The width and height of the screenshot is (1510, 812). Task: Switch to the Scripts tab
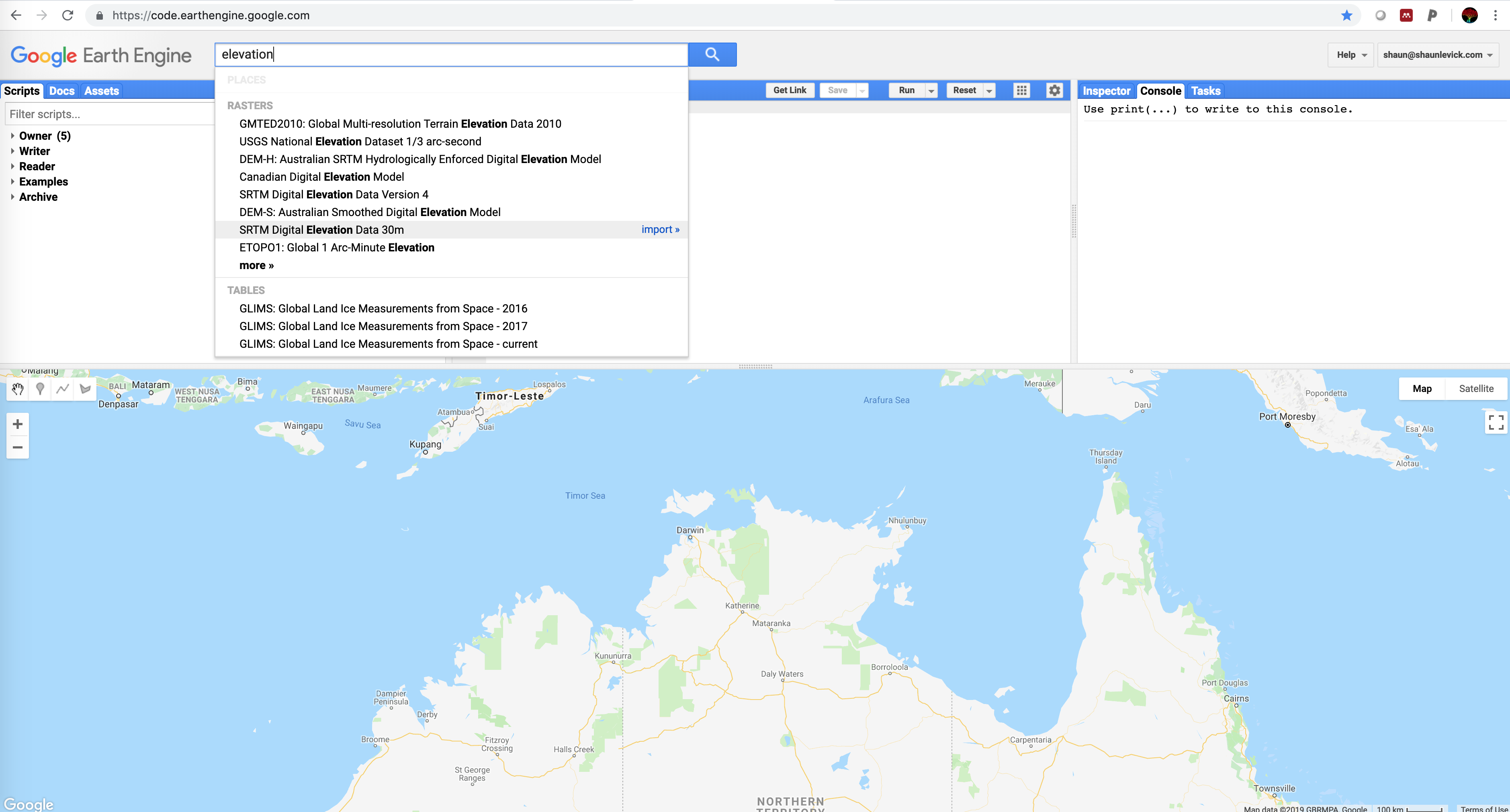coord(22,91)
